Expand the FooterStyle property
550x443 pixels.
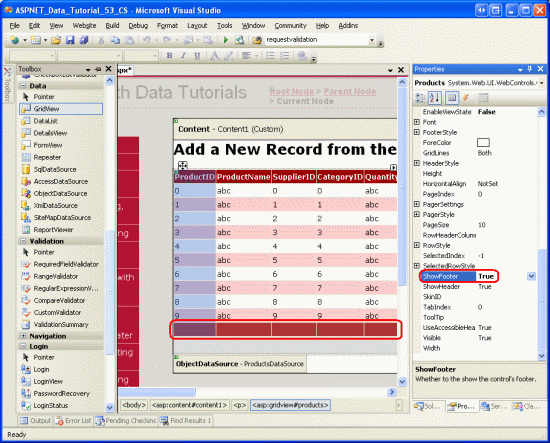(417, 132)
